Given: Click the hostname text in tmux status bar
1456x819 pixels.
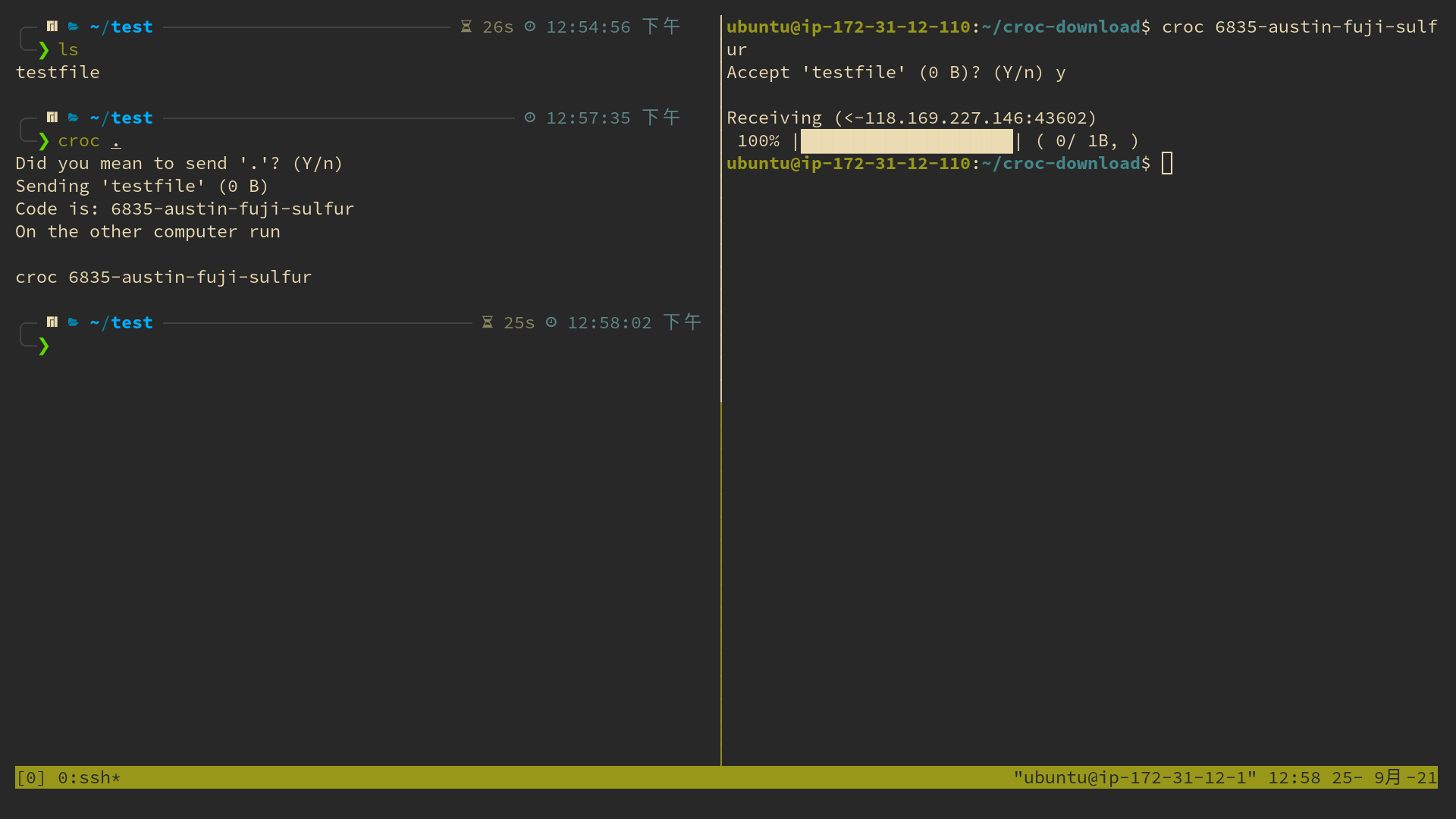Looking at the screenshot, I should (1134, 778).
